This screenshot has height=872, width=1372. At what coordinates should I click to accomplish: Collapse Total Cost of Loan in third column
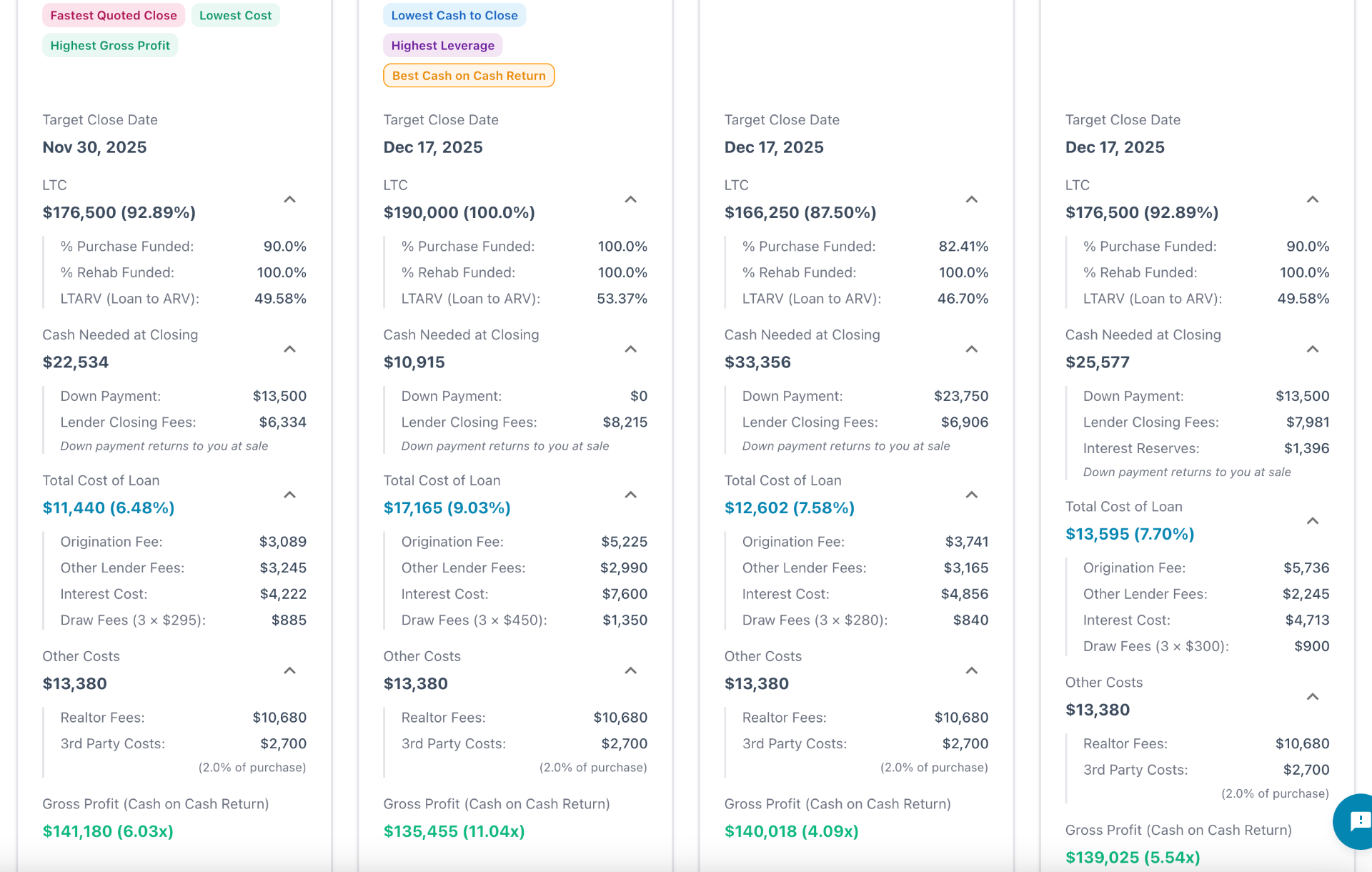point(971,494)
